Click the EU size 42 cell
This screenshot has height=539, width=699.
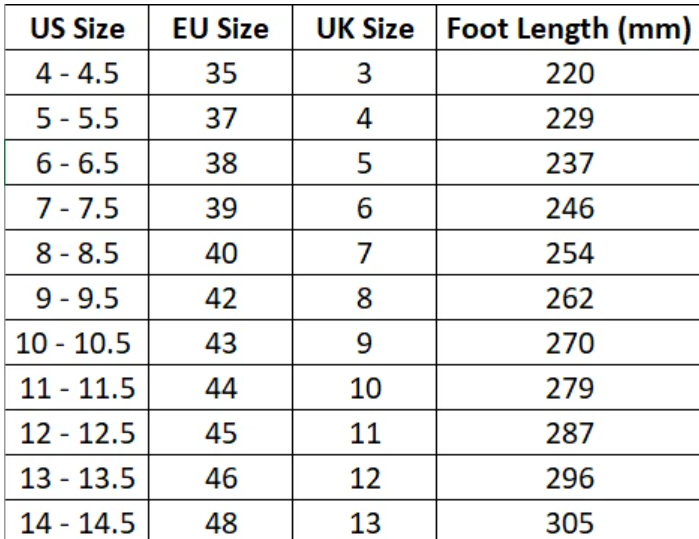point(221,297)
